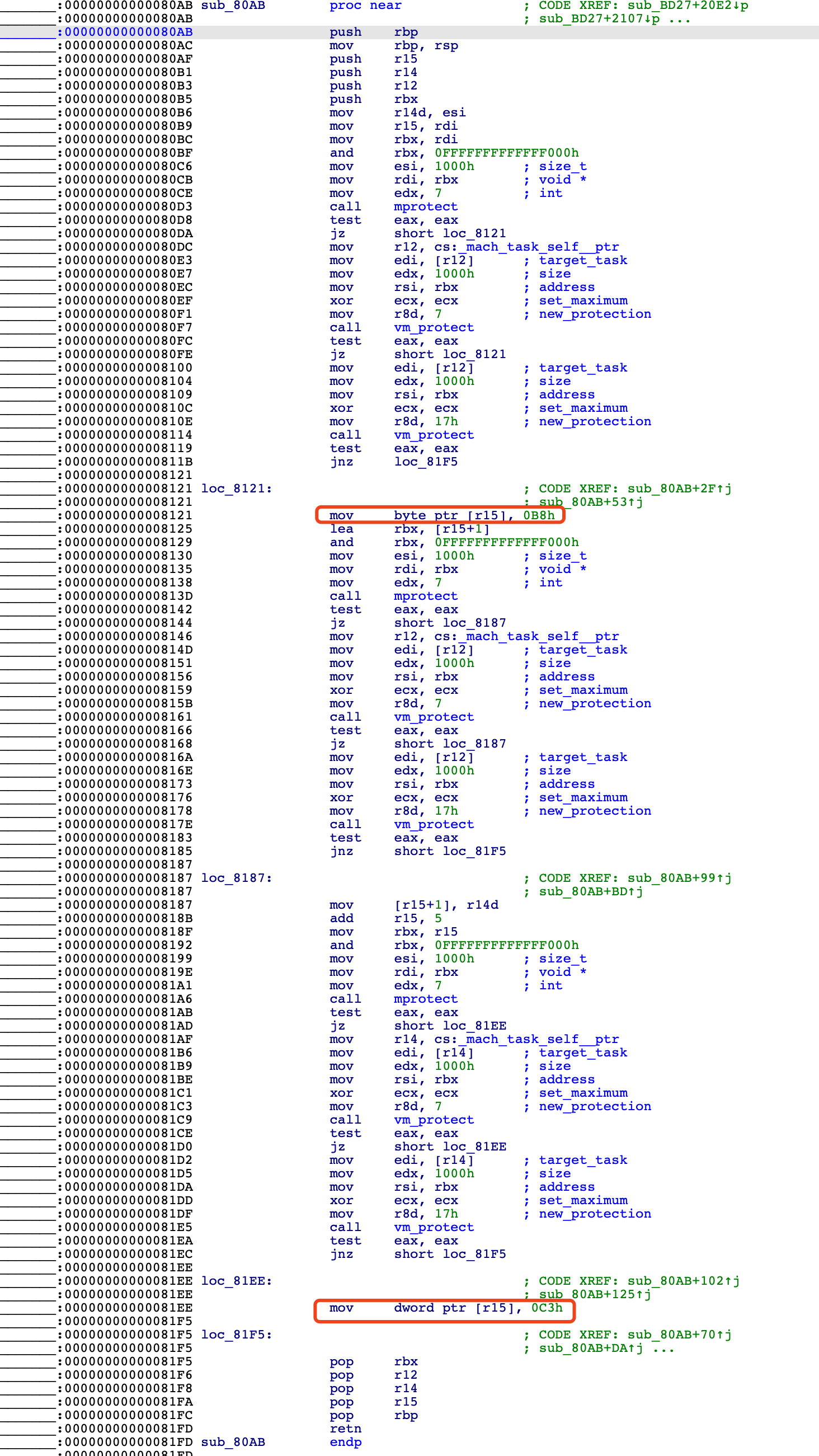Viewport: 819px width, 1456px height.
Task: Click the sub_80AB name on the proc near line
Action: [x=233, y=6]
